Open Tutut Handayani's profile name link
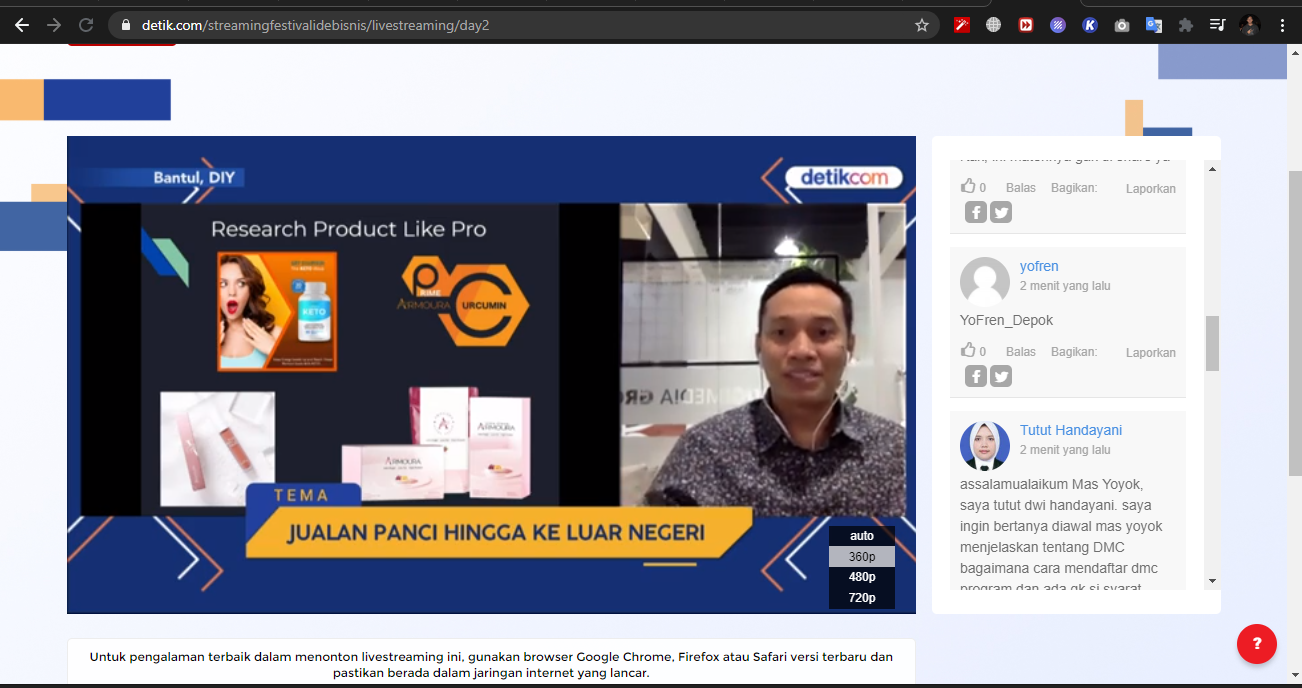This screenshot has width=1302, height=688. coord(1070,430)
